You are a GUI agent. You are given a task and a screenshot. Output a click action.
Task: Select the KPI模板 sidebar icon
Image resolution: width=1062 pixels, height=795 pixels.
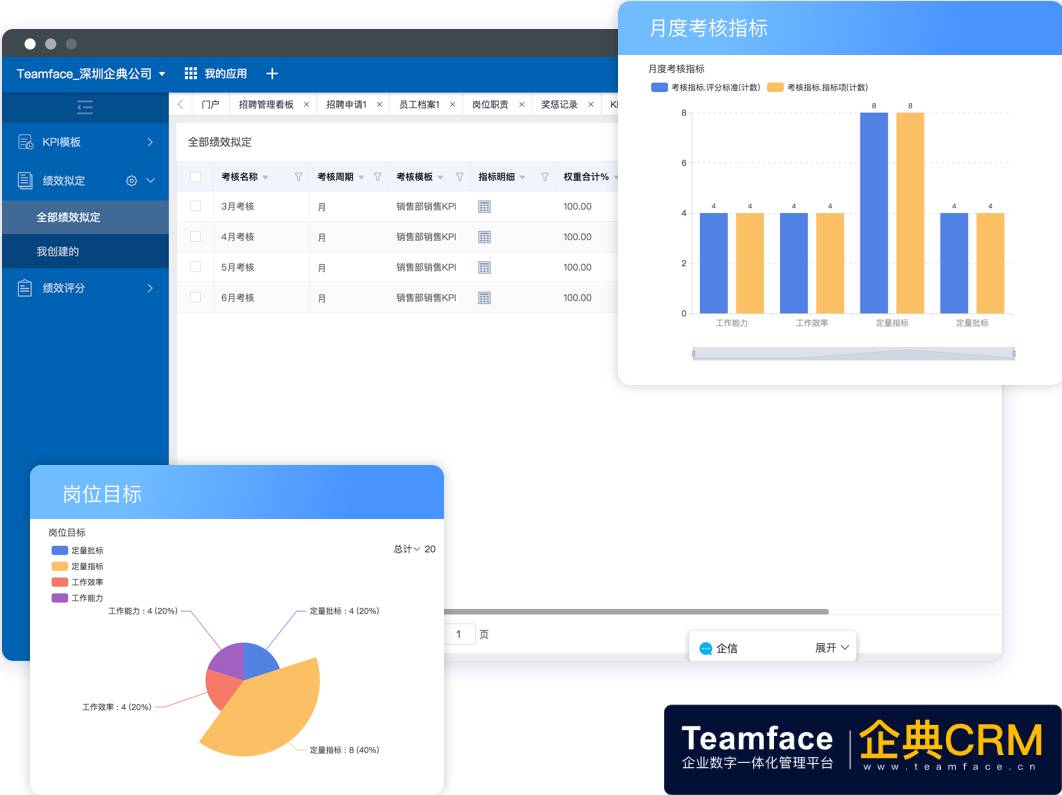click(x=27, y=141)
